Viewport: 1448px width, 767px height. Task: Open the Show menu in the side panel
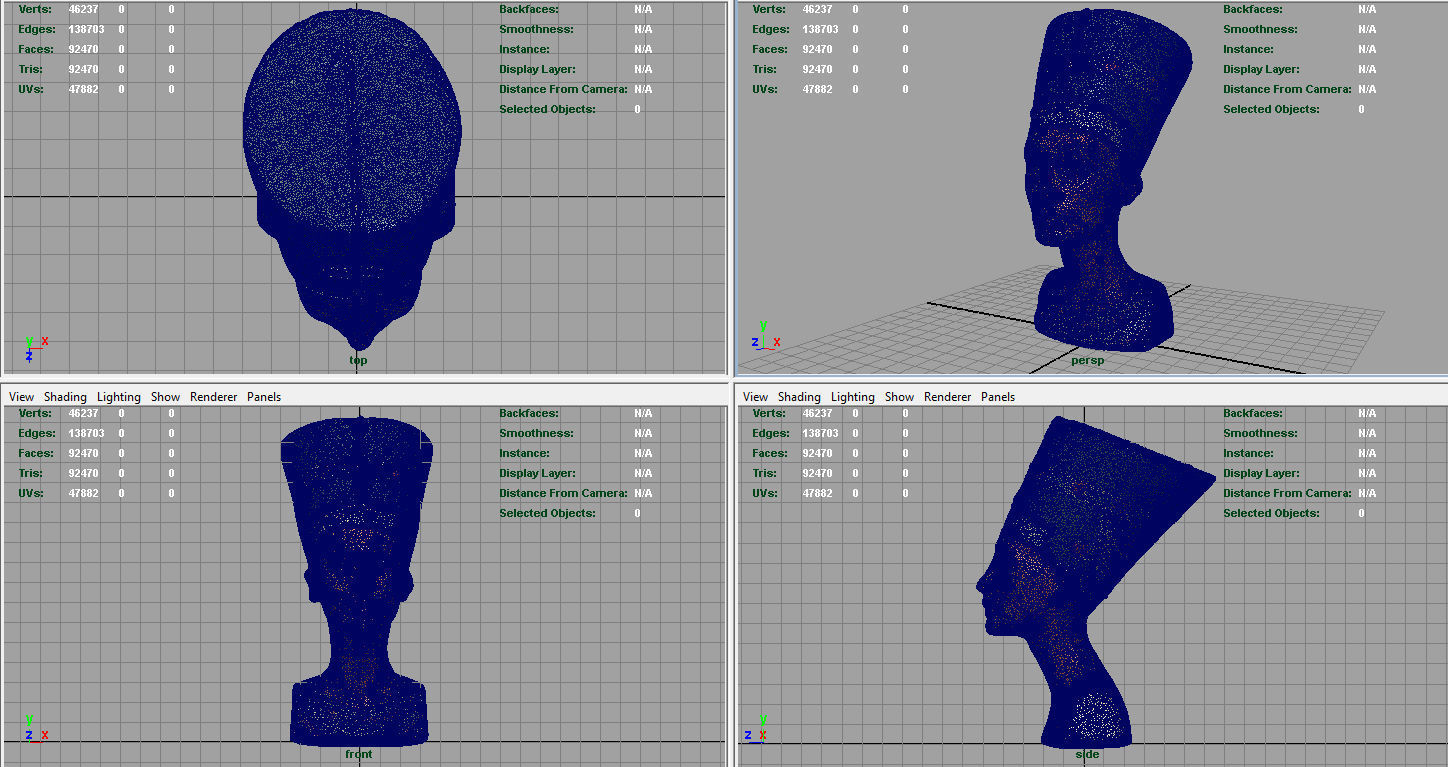tap(899, 397)
